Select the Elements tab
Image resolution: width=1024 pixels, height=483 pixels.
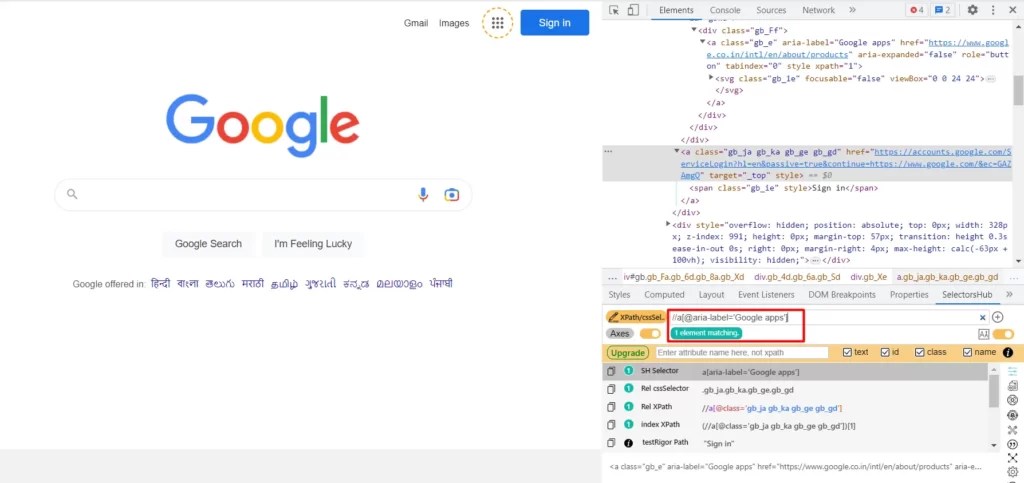[676, 10]
